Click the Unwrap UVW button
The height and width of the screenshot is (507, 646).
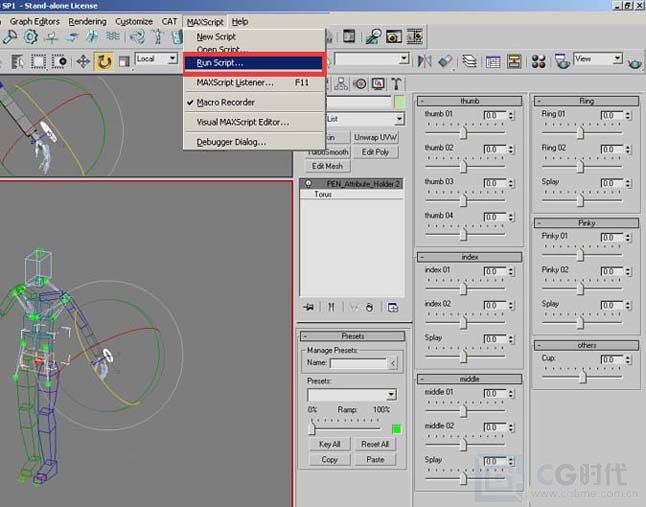click(375, 137)
